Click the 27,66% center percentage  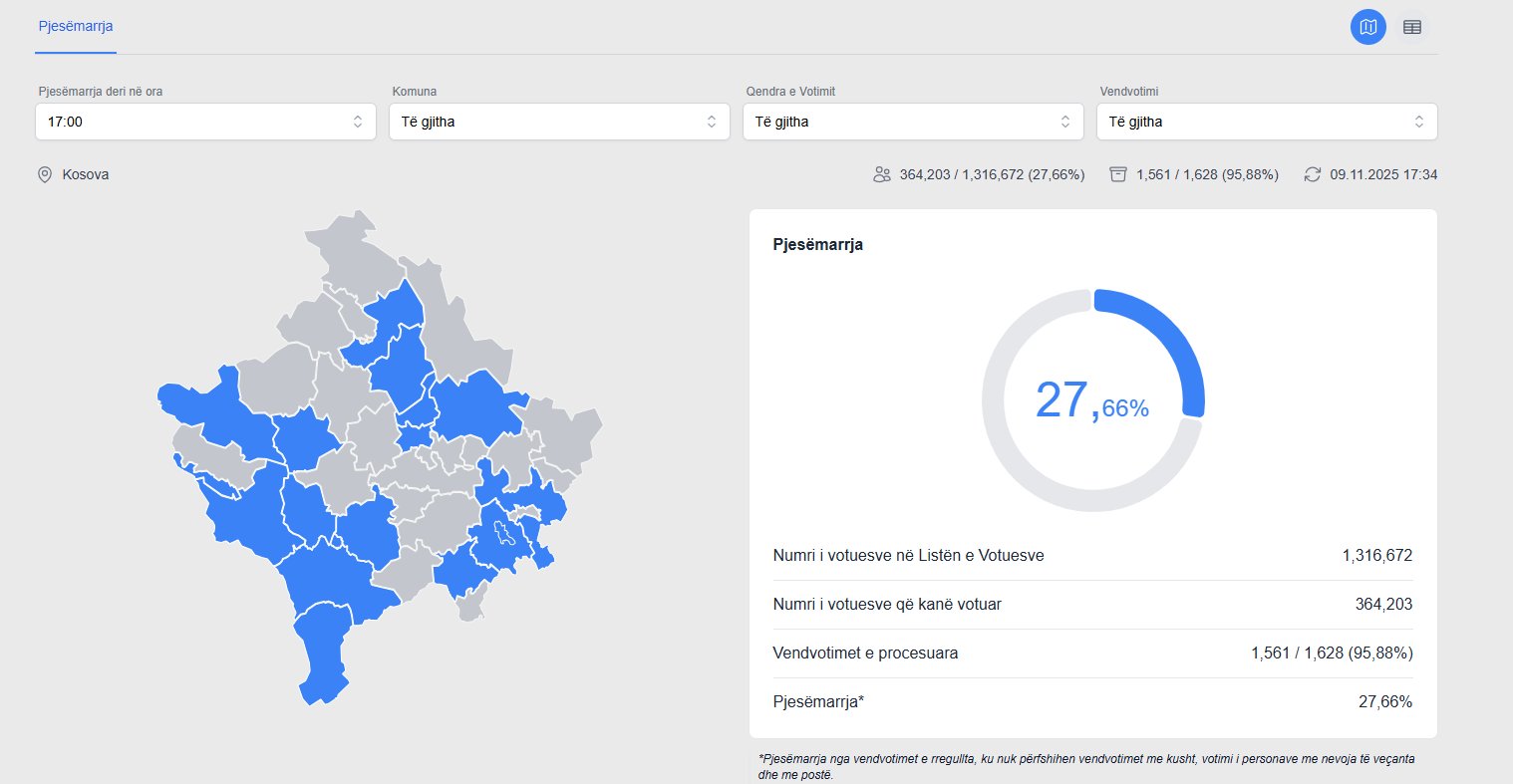click(x=1092, y=401)
